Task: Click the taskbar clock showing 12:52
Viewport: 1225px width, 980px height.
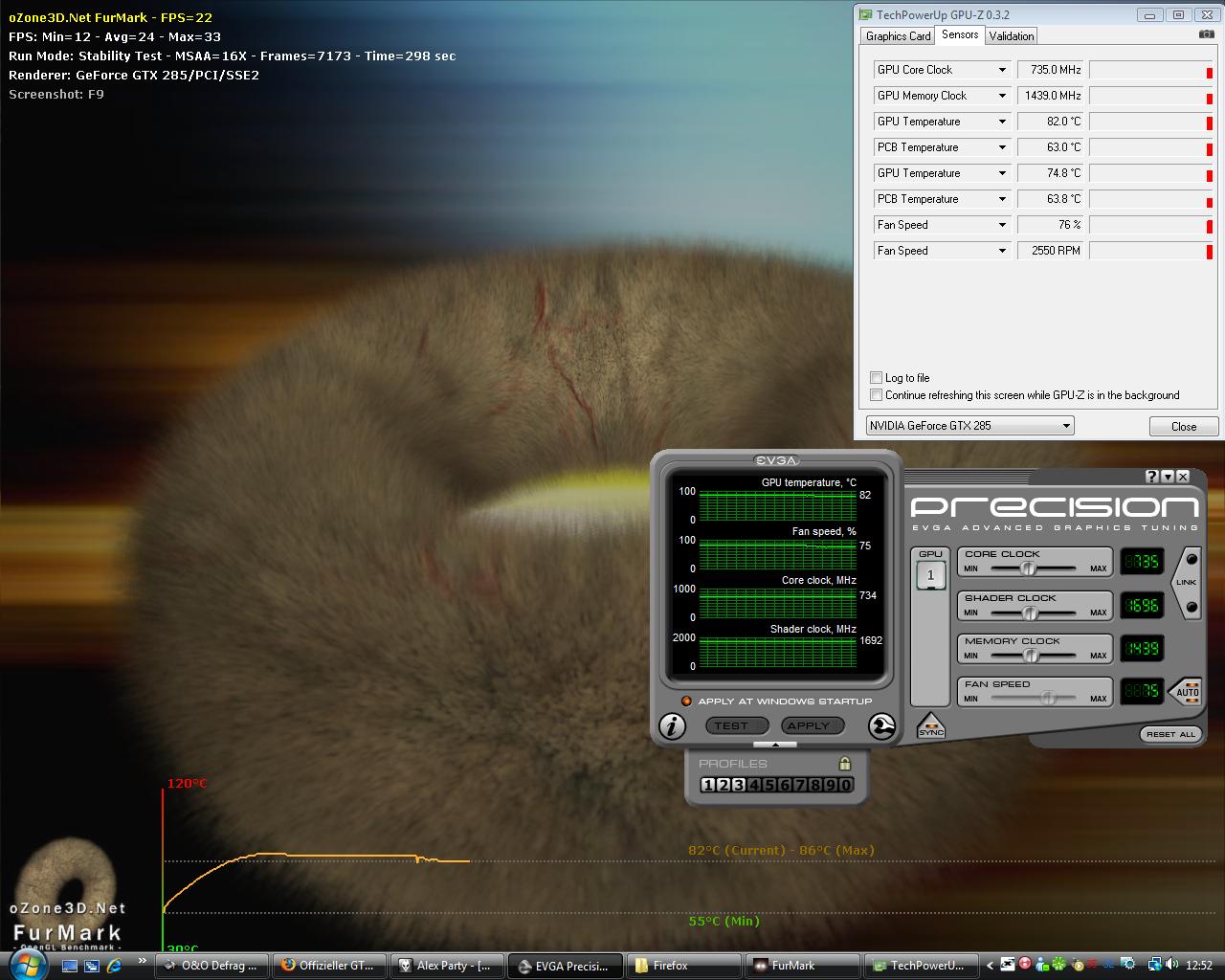Action: (x=1199, y=966)
